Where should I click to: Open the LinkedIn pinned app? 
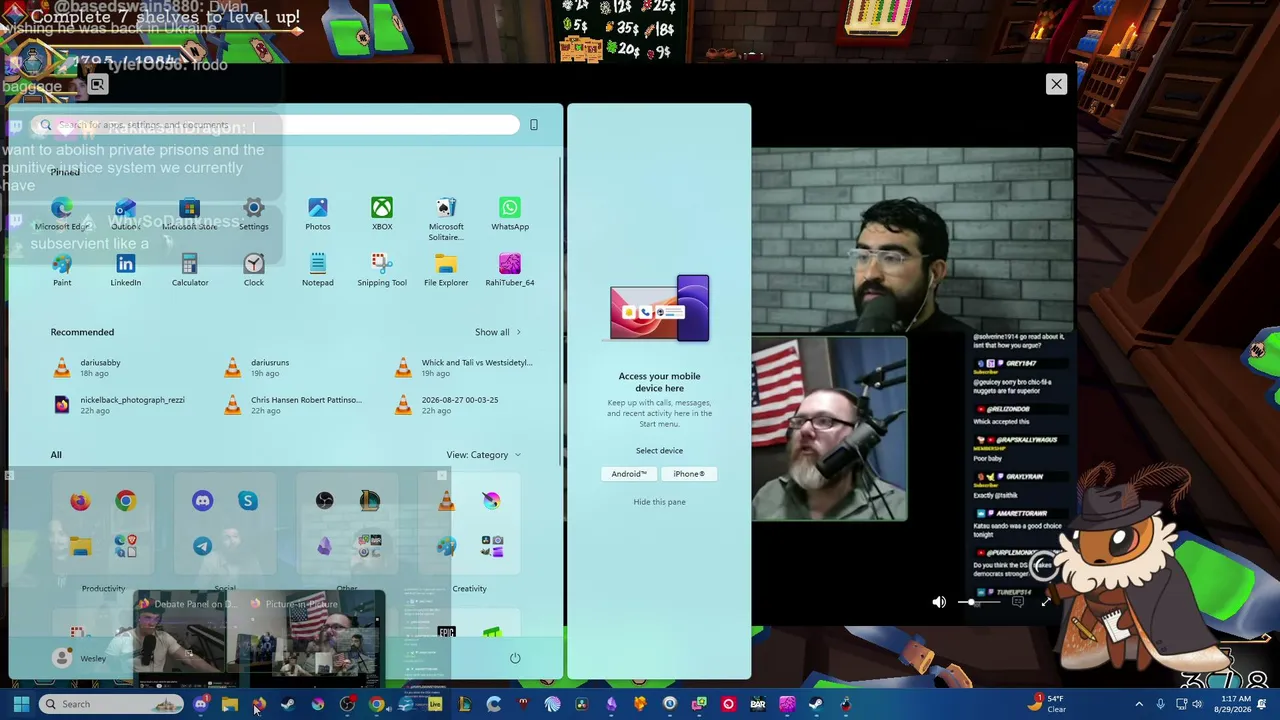click(126, 270)
